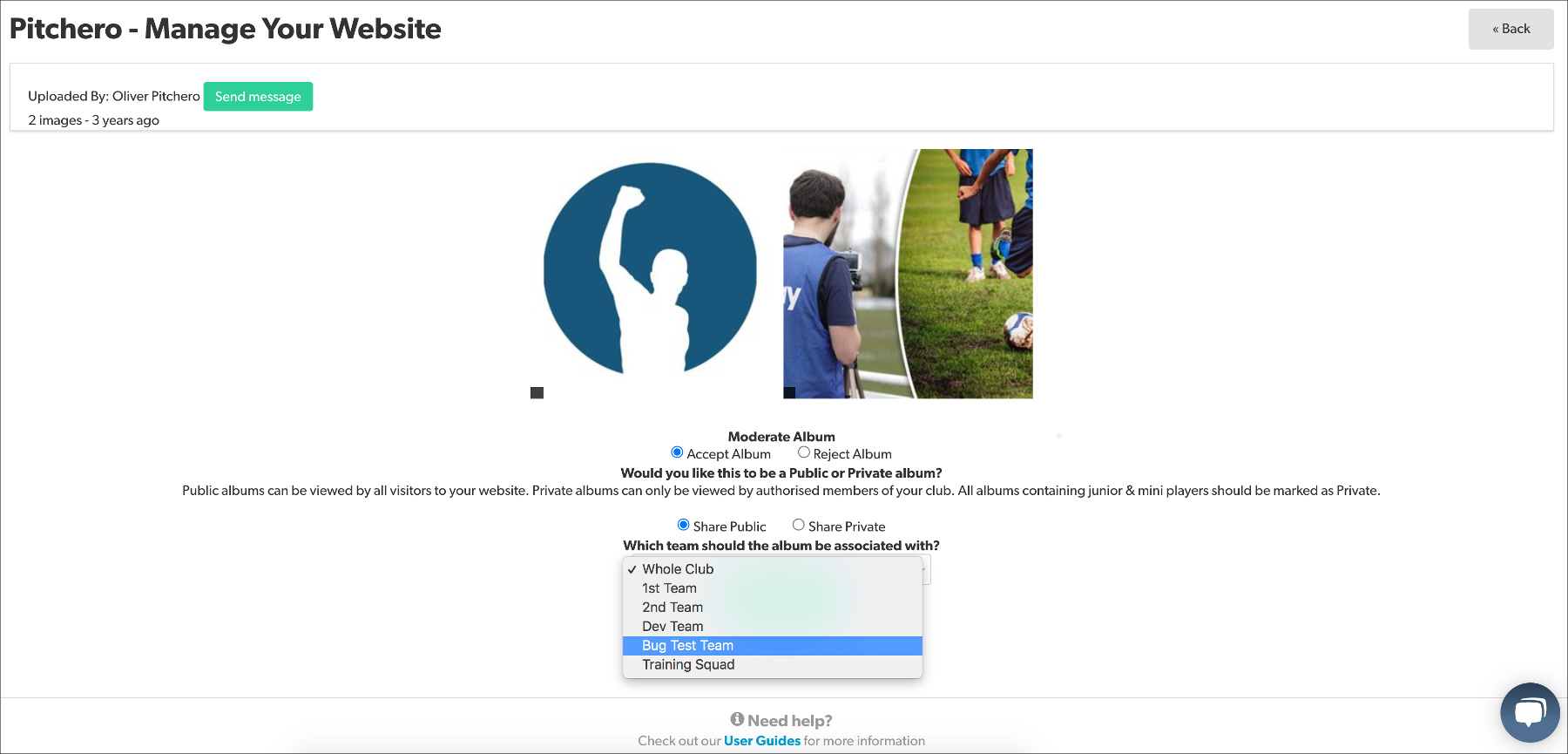Click the Pitchero - Manage Your Website heading
Screen dimensions: 1568x754
point(226,29)
